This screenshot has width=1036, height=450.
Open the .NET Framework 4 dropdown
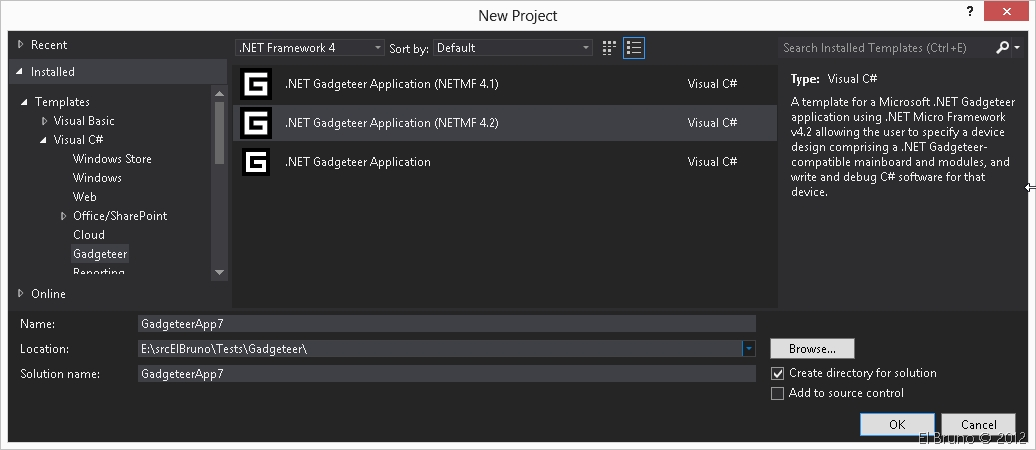[x=310, y=48]
